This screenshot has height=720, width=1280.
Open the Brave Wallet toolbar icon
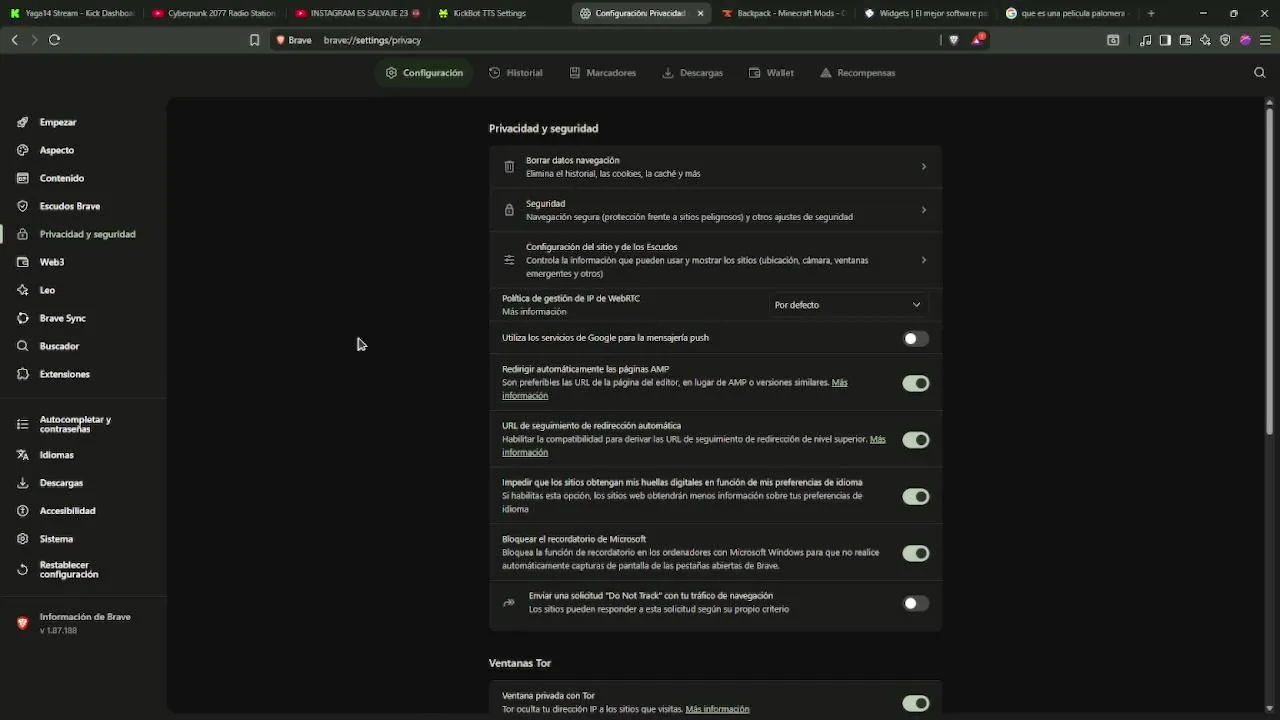[1185, 40]
